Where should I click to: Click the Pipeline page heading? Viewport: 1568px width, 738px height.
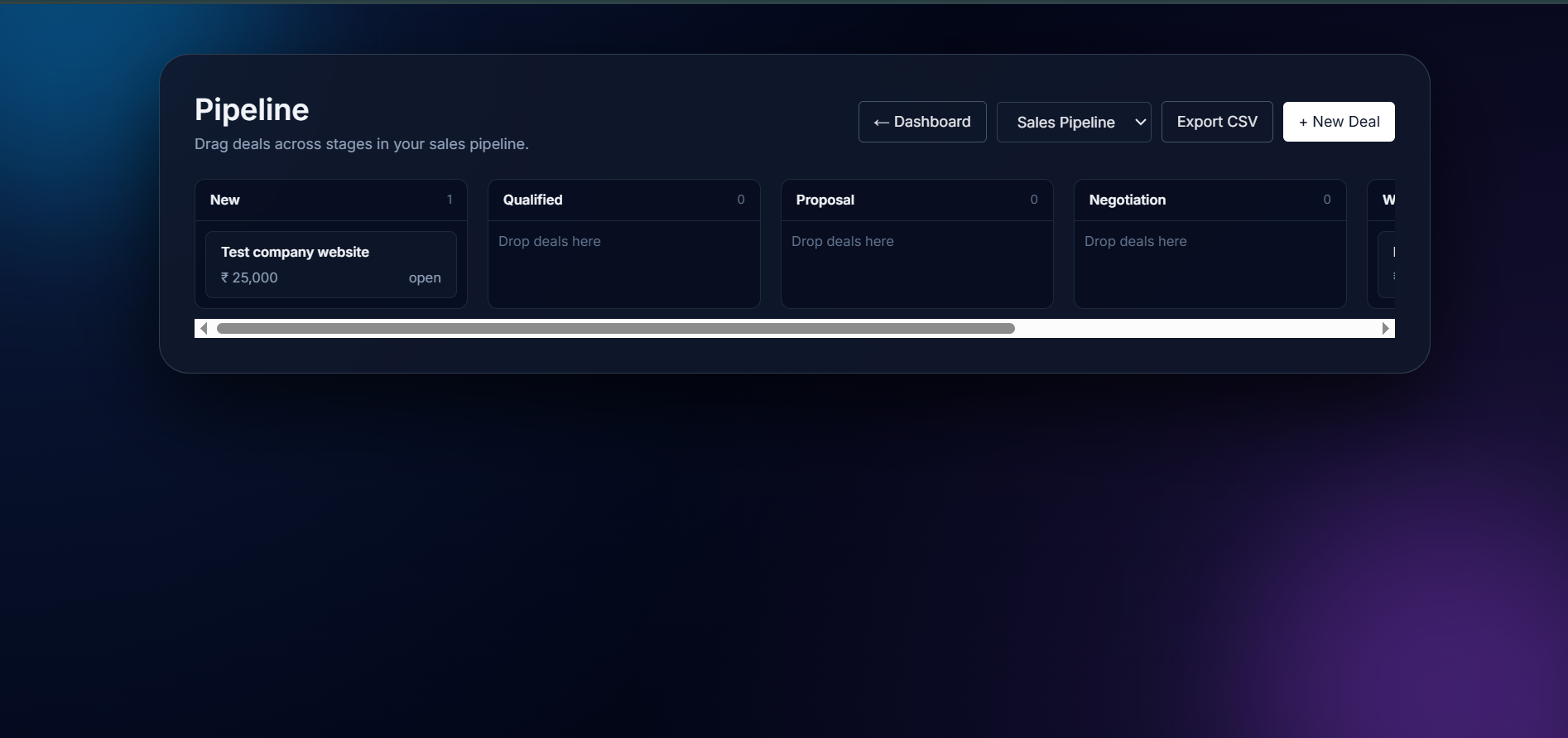point(252,110)
